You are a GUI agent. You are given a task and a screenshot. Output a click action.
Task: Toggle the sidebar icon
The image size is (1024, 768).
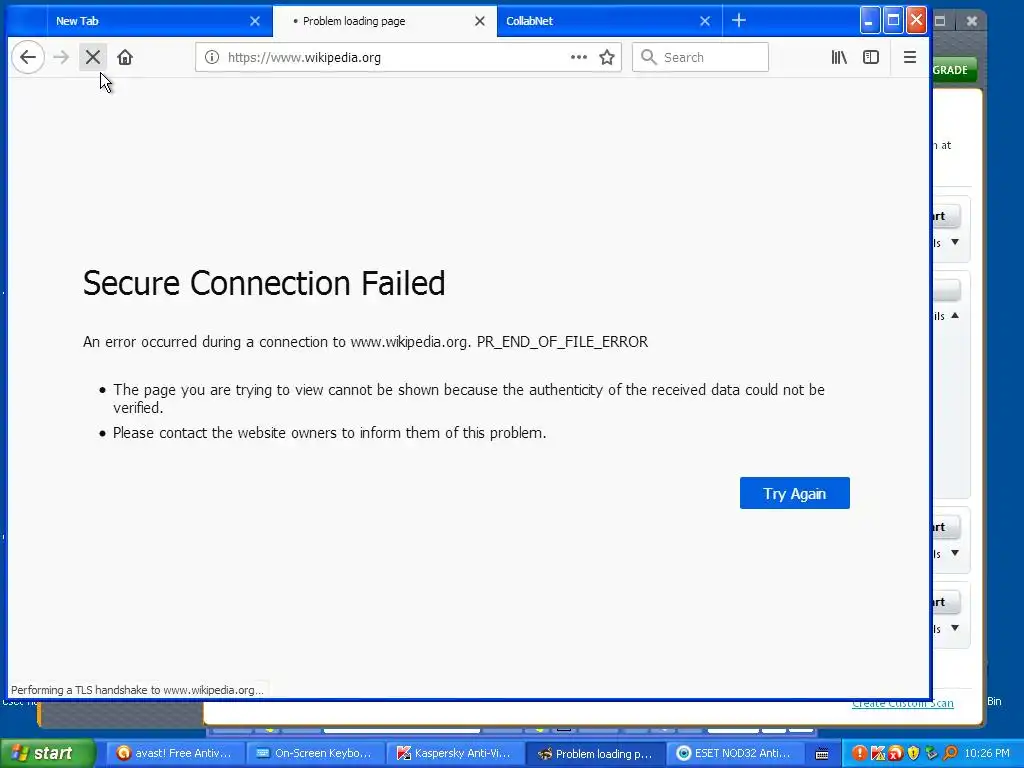click(871, 57)
